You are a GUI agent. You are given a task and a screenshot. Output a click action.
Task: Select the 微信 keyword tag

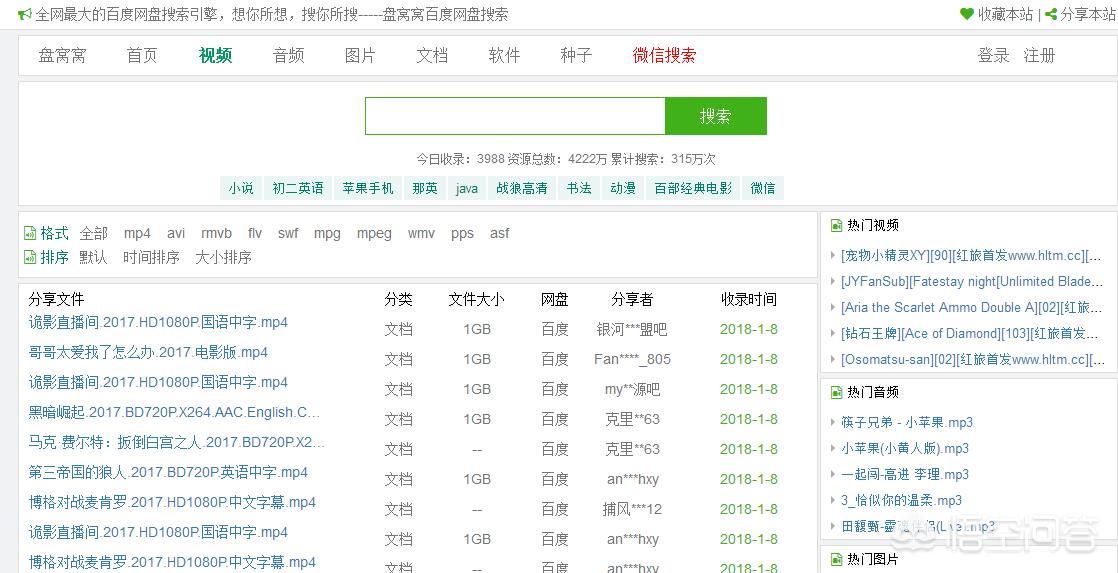click(x=763, y=188)
